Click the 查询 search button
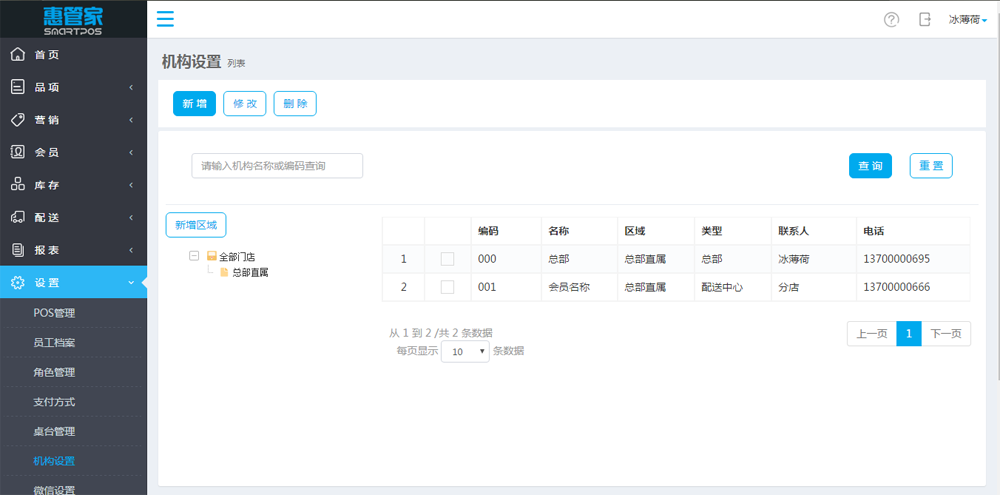 [871, 166]
